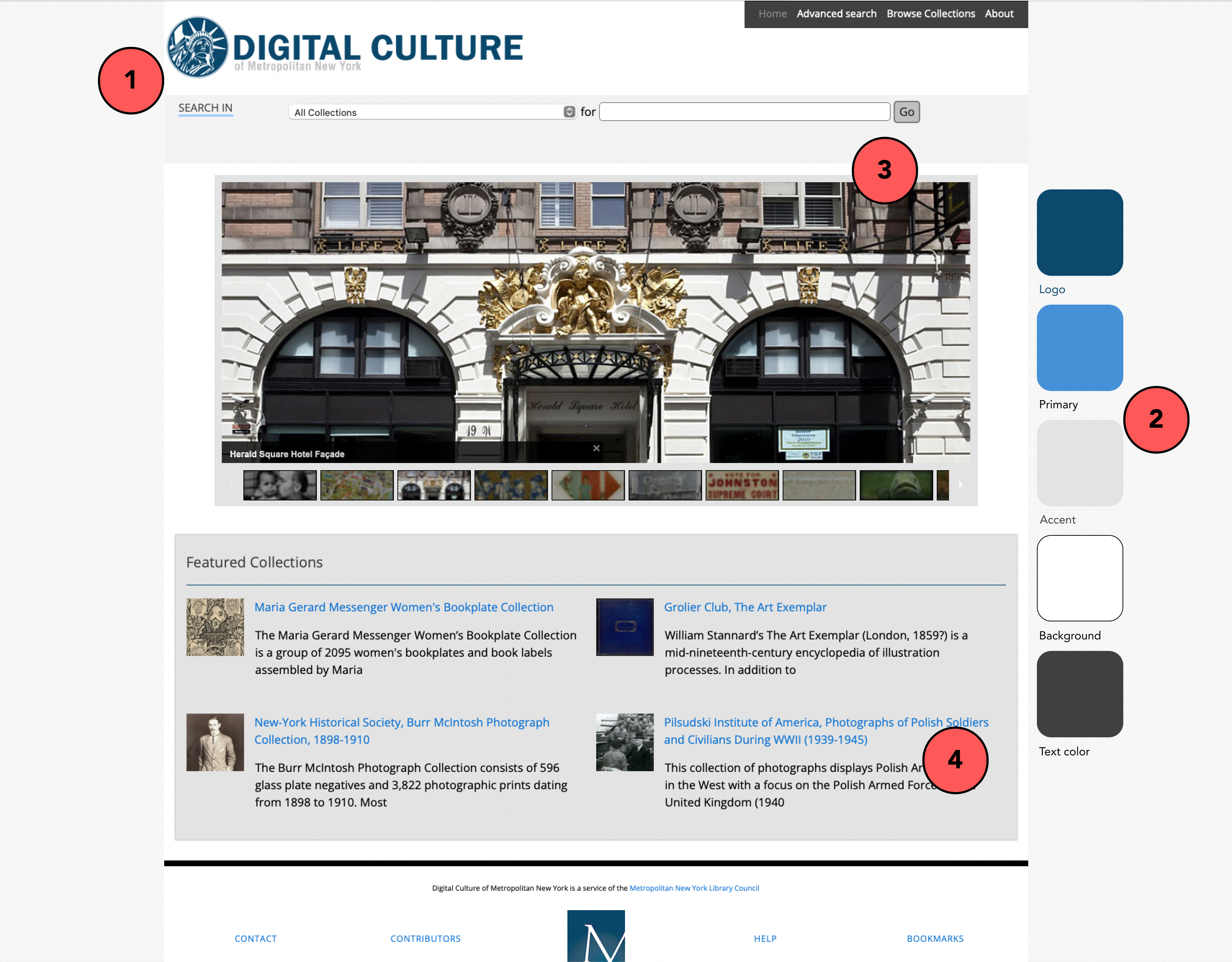
Task: Open Grolier Club, The Art Exemplar link
Action: [745, 607]
